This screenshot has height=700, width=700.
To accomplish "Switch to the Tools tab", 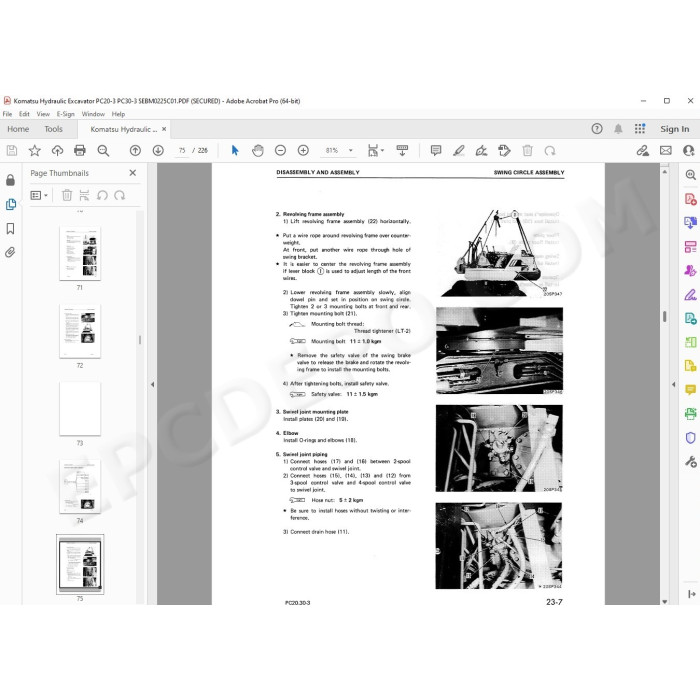I will click(x=53, y=129).
